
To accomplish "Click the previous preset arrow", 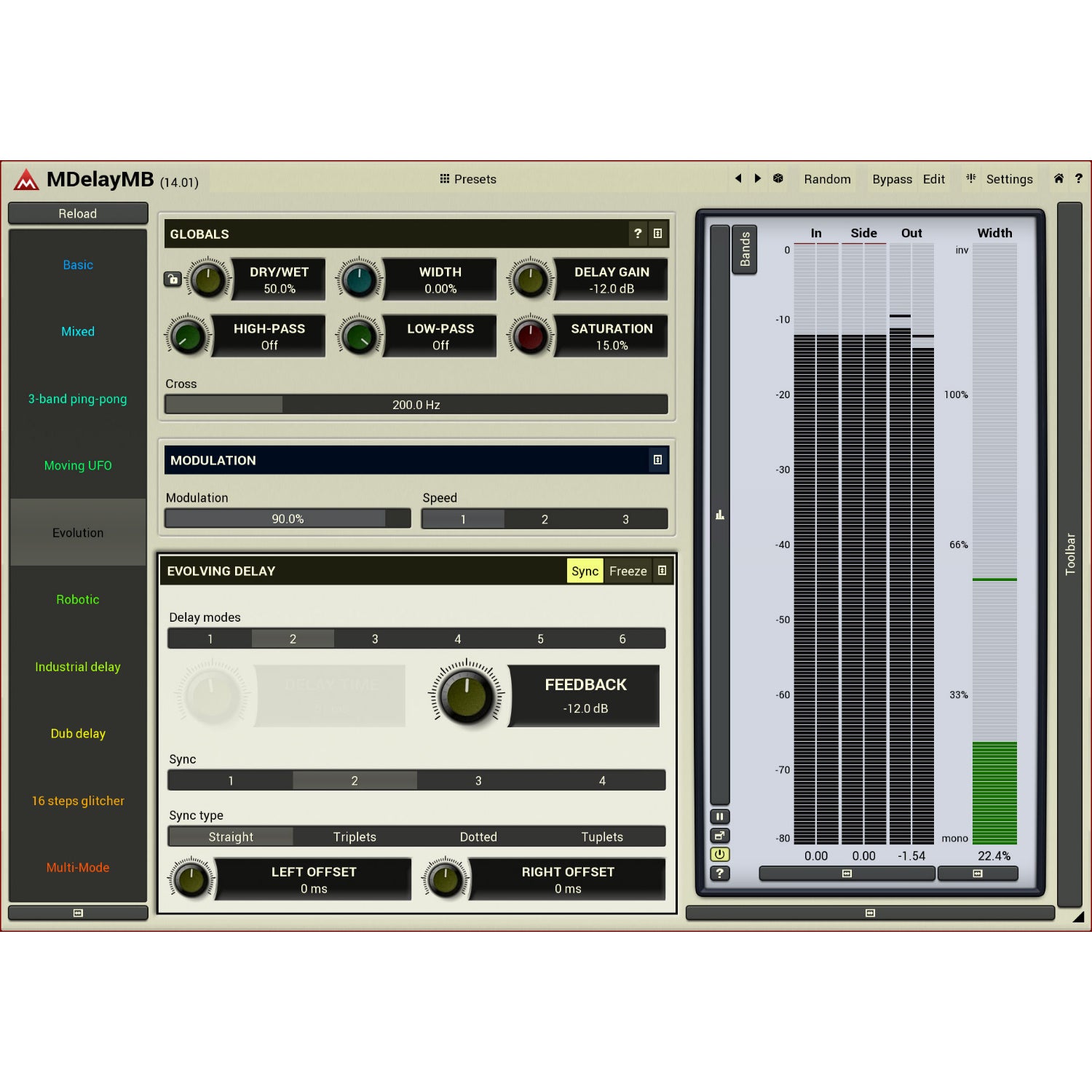I will 738,178.
